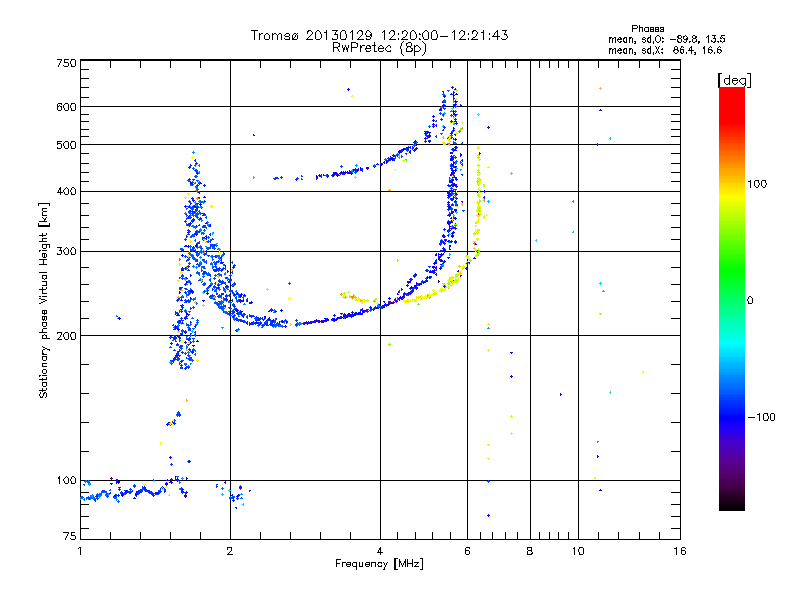Click the '[deg]' colorbar unit label

tap(734, 80)
